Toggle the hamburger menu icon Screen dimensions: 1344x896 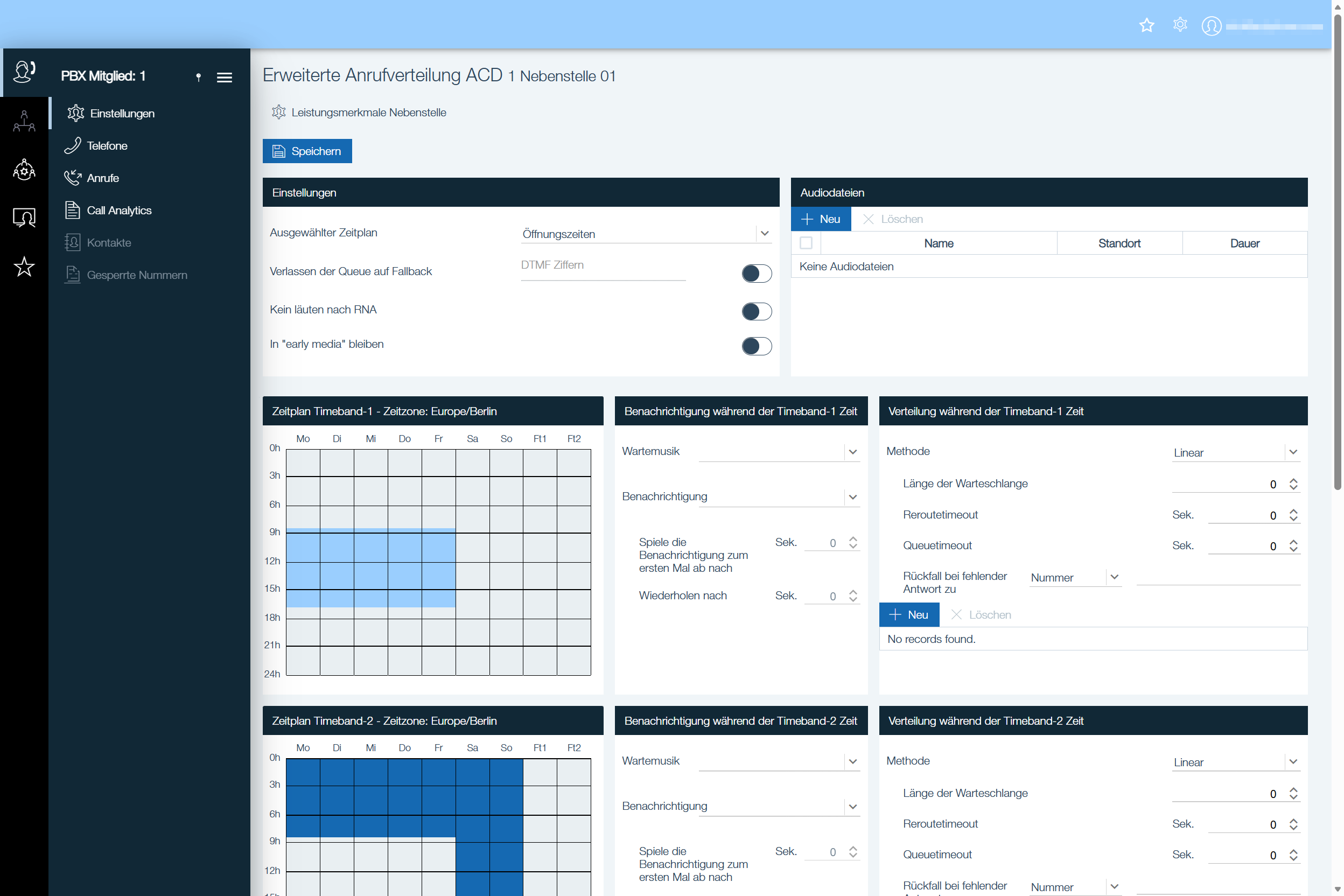point(225,77)
